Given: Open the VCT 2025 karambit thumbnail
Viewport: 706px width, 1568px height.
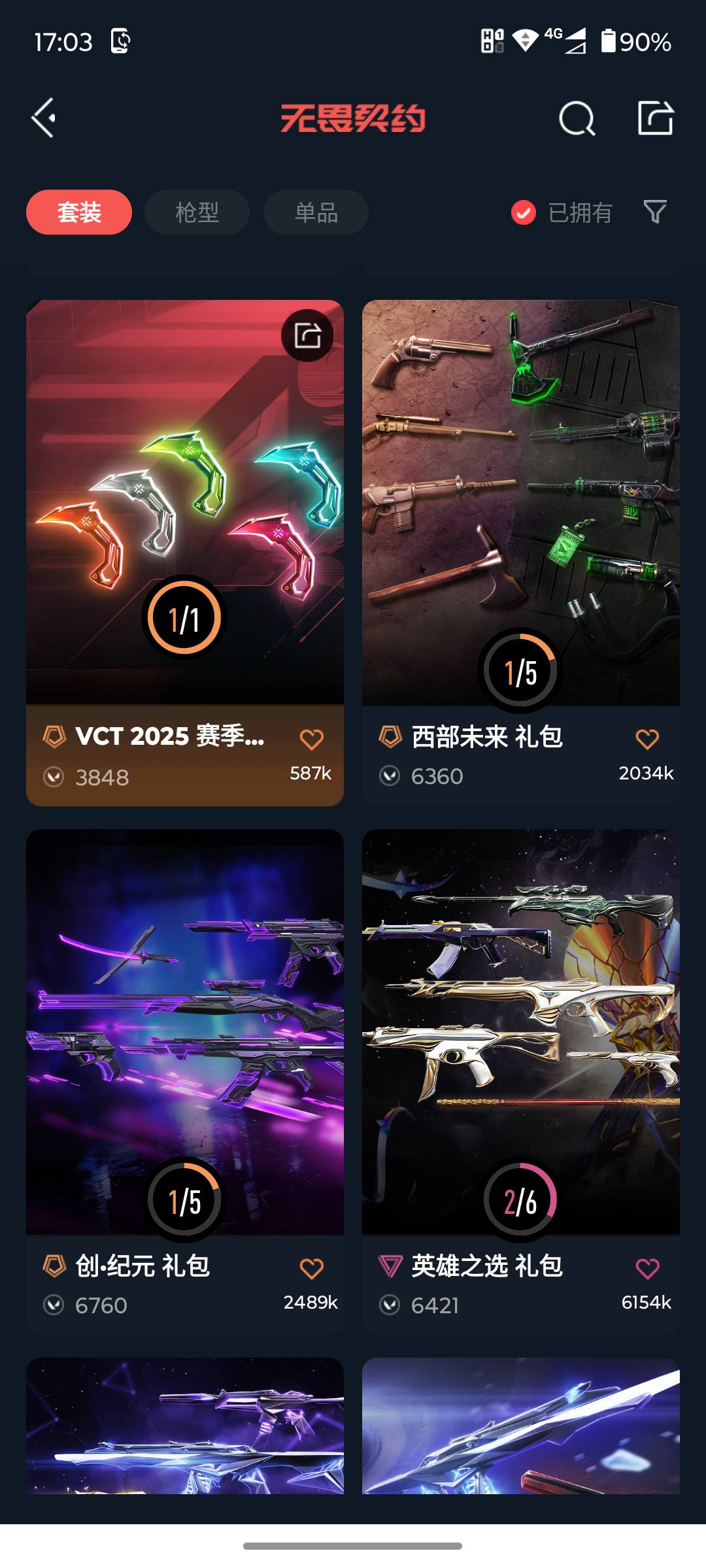Looking at the screenshot, I should 185,502.
